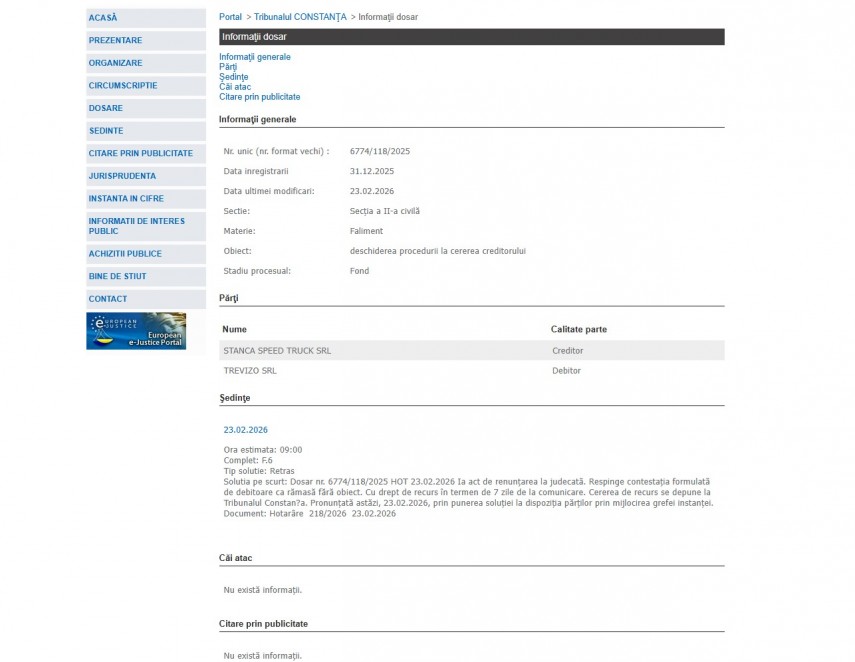Viewport: 855px width, 662px height.
Task: Open the 23.02.2026 hearing date link
Action: (x=246, y=430)
